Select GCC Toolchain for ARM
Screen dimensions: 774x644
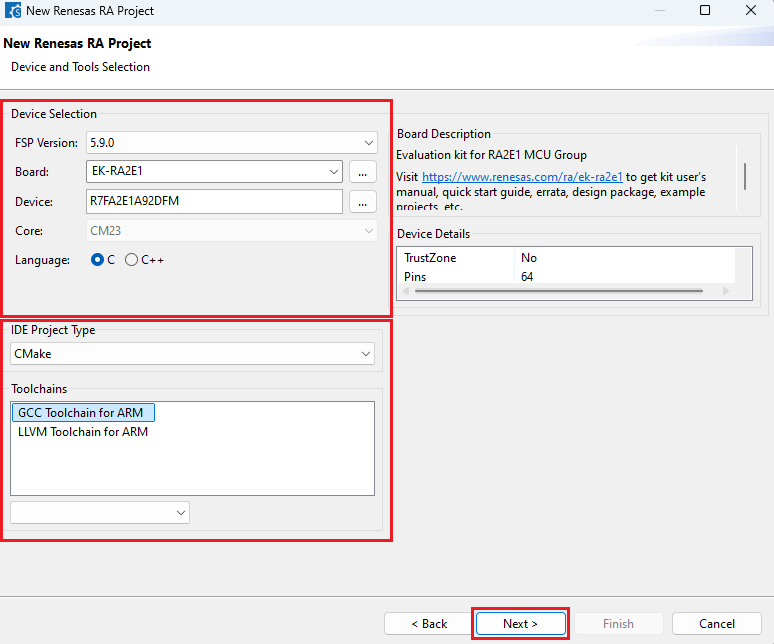83,413
